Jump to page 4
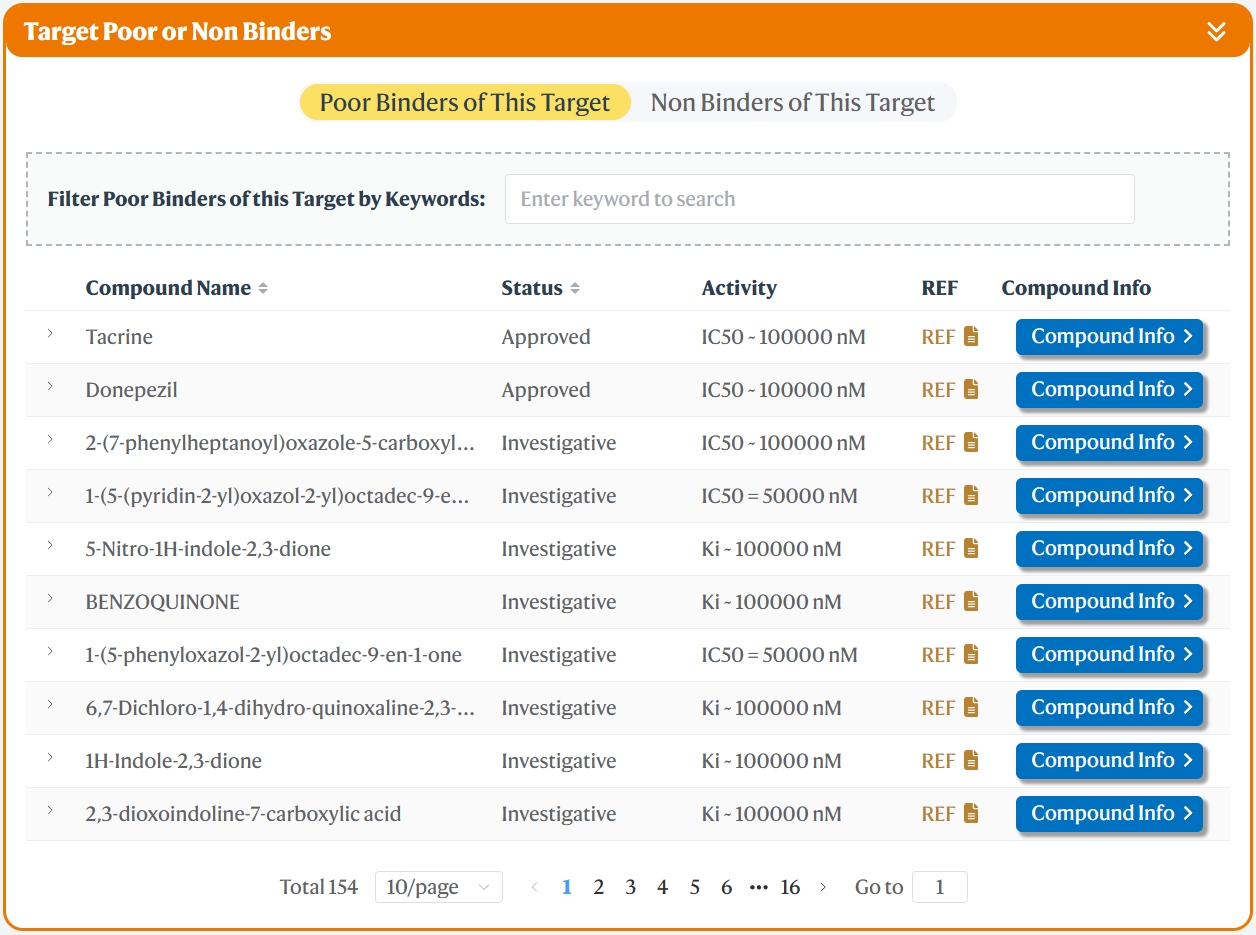This screenshot has width=1256, height=935. pyautogui.click(x=663, y=887)
